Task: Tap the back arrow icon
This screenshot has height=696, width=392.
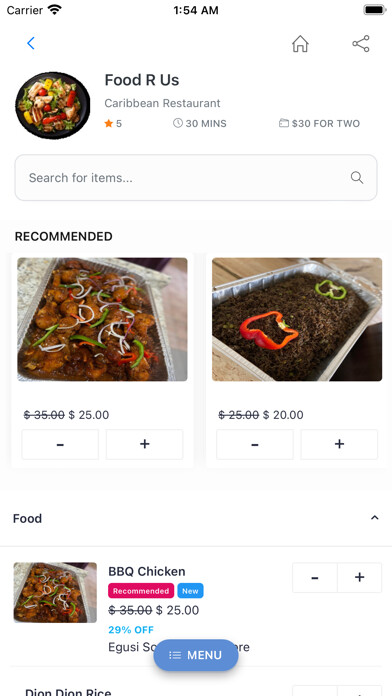Action: click(x=31, y=43)
